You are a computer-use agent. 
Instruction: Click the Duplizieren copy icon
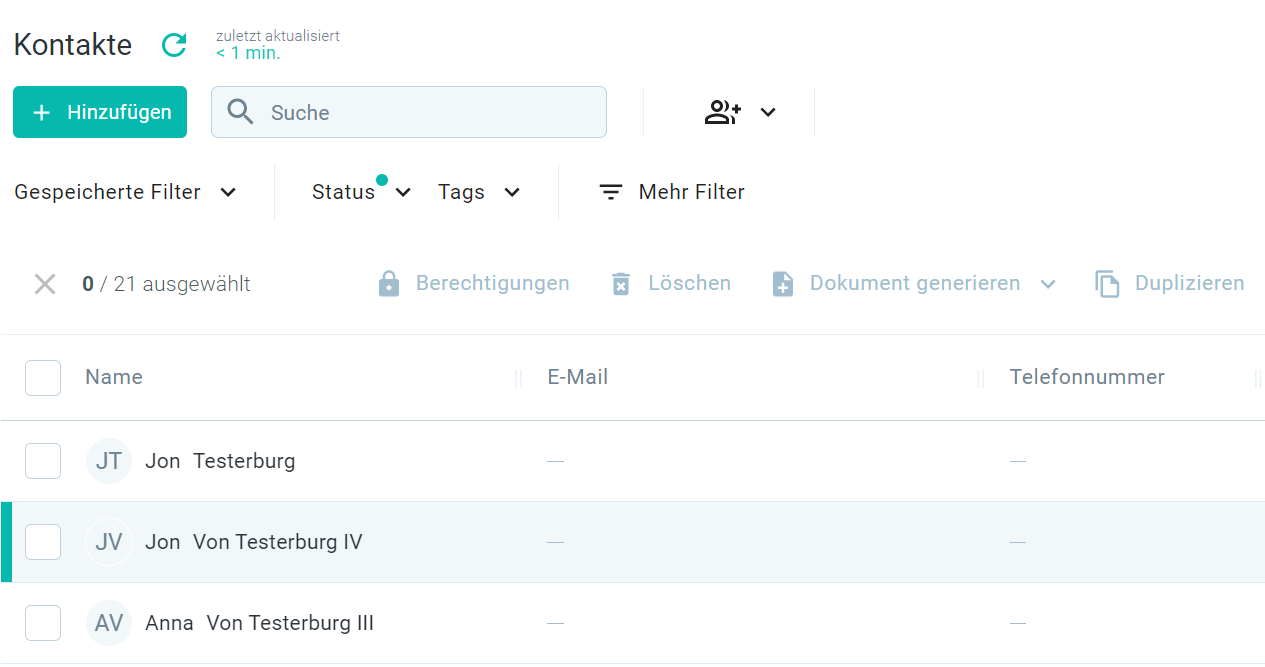pos(1107,284)
